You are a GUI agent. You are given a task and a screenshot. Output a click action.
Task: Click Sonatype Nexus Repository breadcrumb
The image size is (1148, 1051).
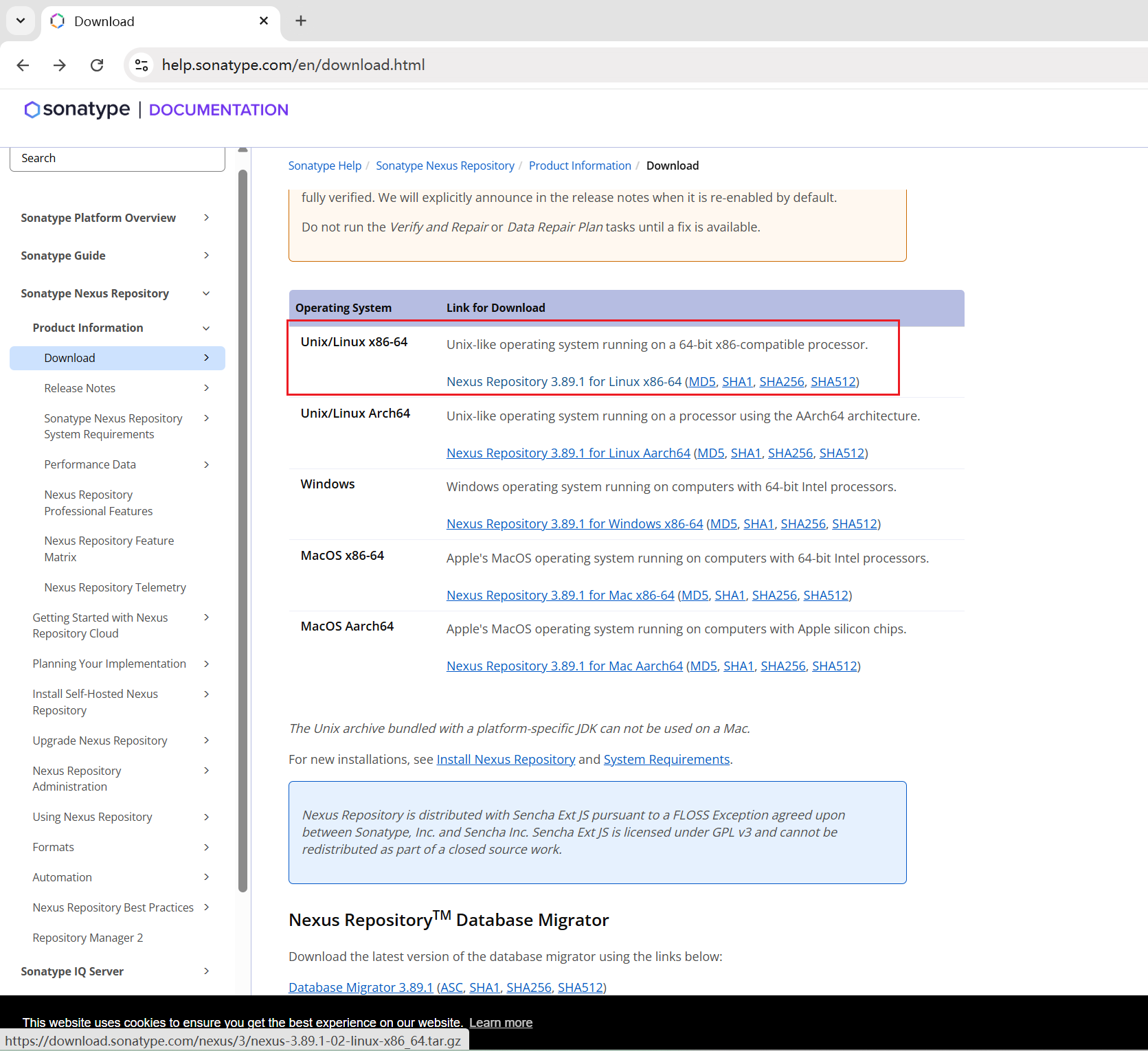444,166
